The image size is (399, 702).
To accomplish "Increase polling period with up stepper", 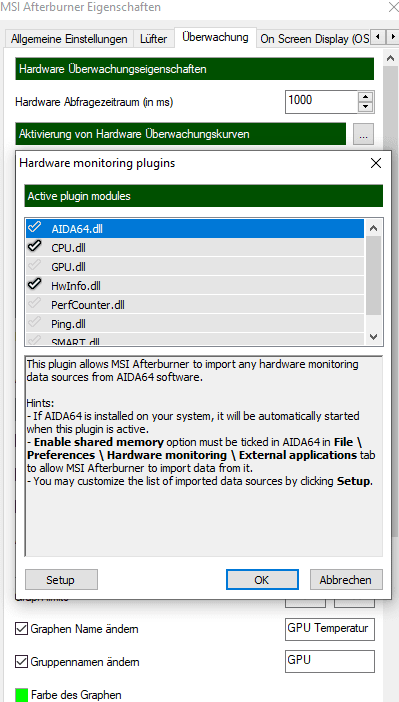I will click(366, 96).
